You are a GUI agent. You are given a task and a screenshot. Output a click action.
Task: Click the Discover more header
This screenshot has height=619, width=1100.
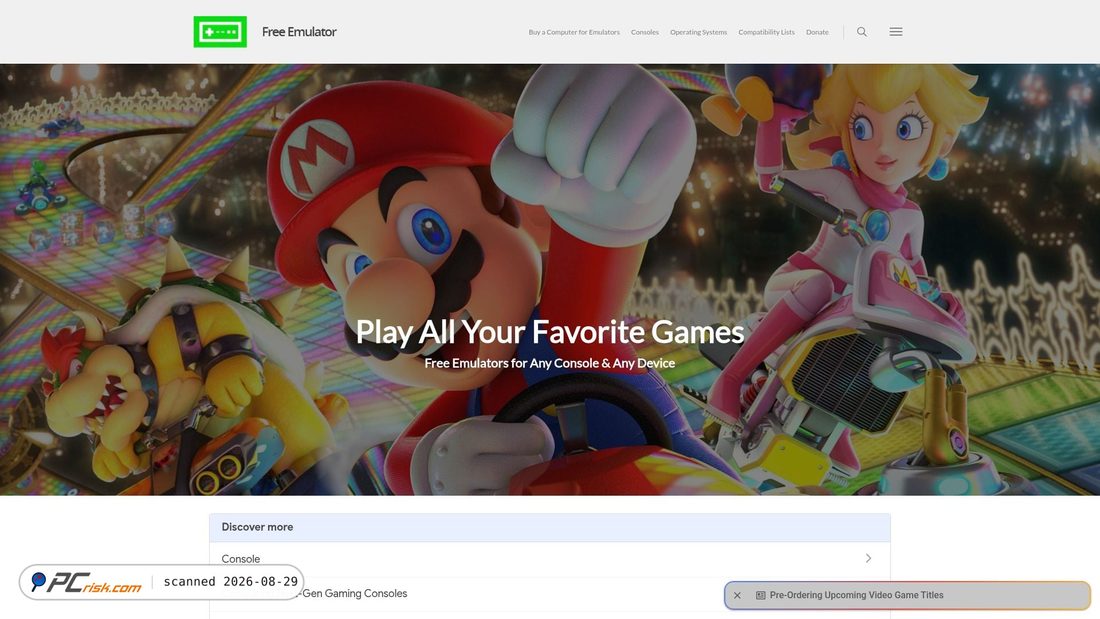click(549, 527)
